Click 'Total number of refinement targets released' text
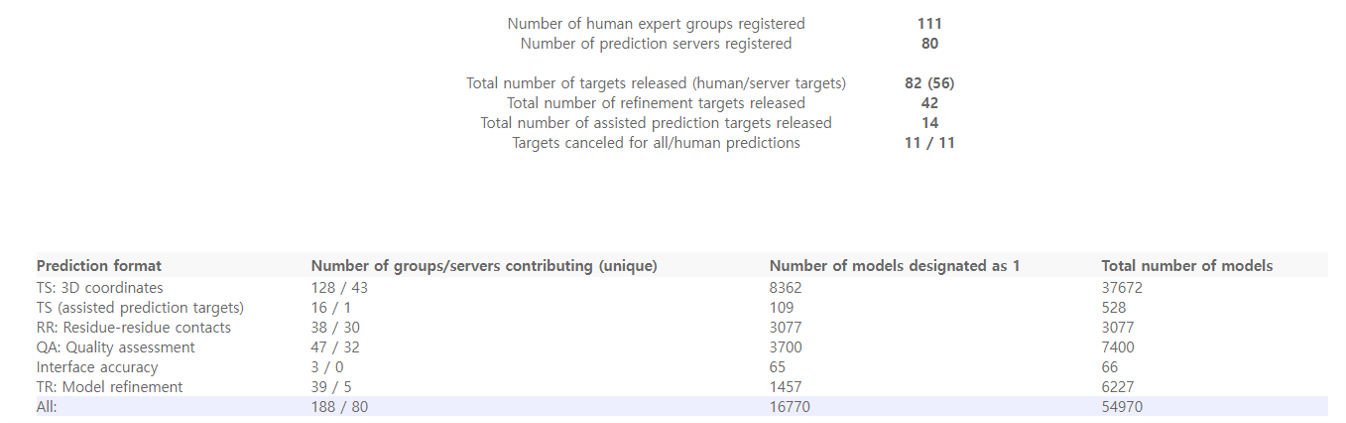This screenshot has height=423, width=1346. [656, 103]
